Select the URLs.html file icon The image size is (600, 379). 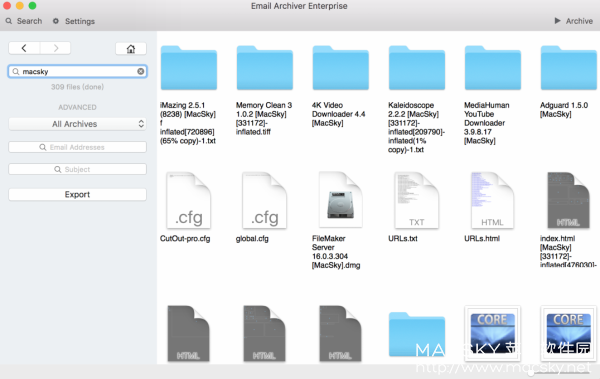point(493,200)
